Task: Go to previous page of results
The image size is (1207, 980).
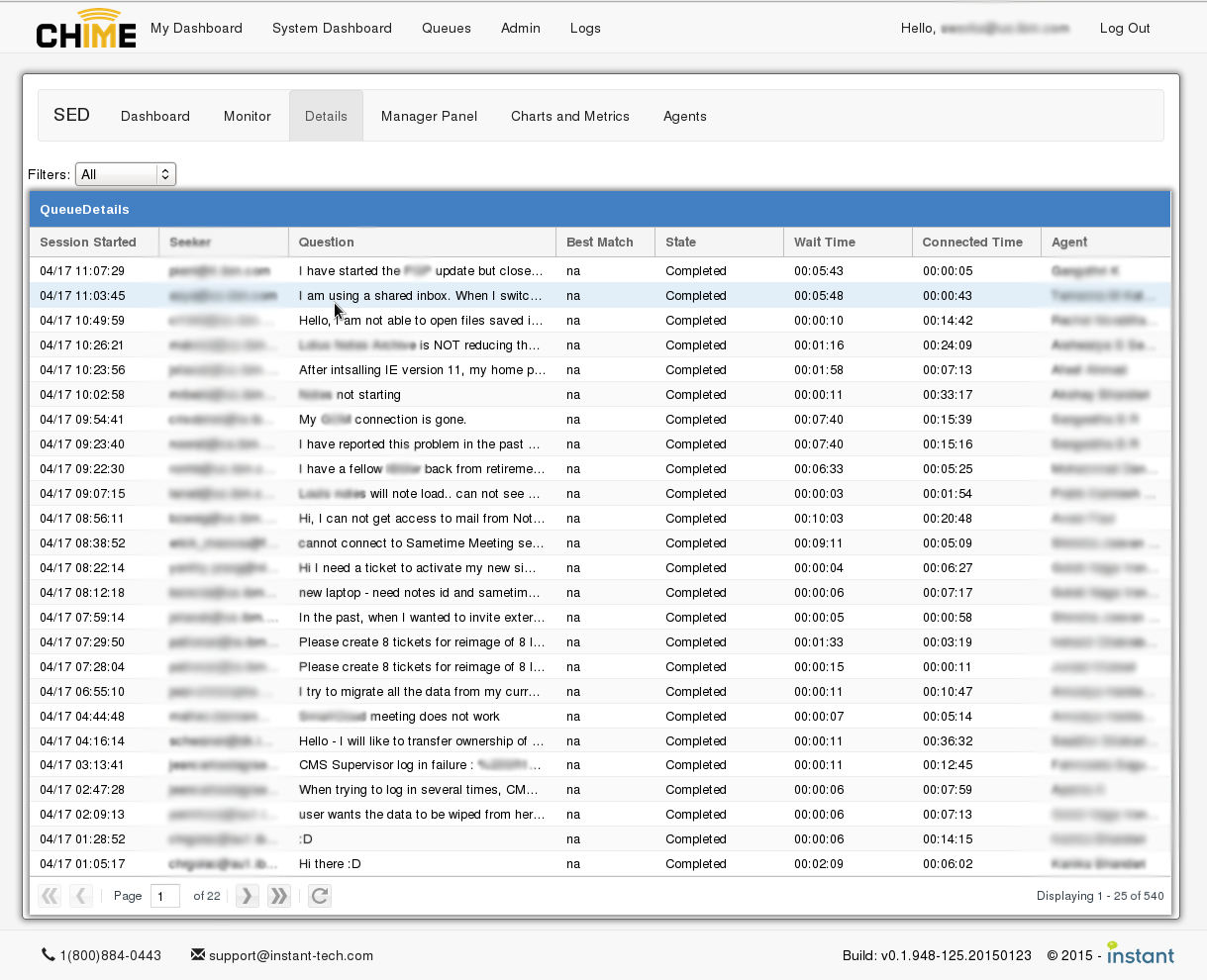Action: click(81, 896)
